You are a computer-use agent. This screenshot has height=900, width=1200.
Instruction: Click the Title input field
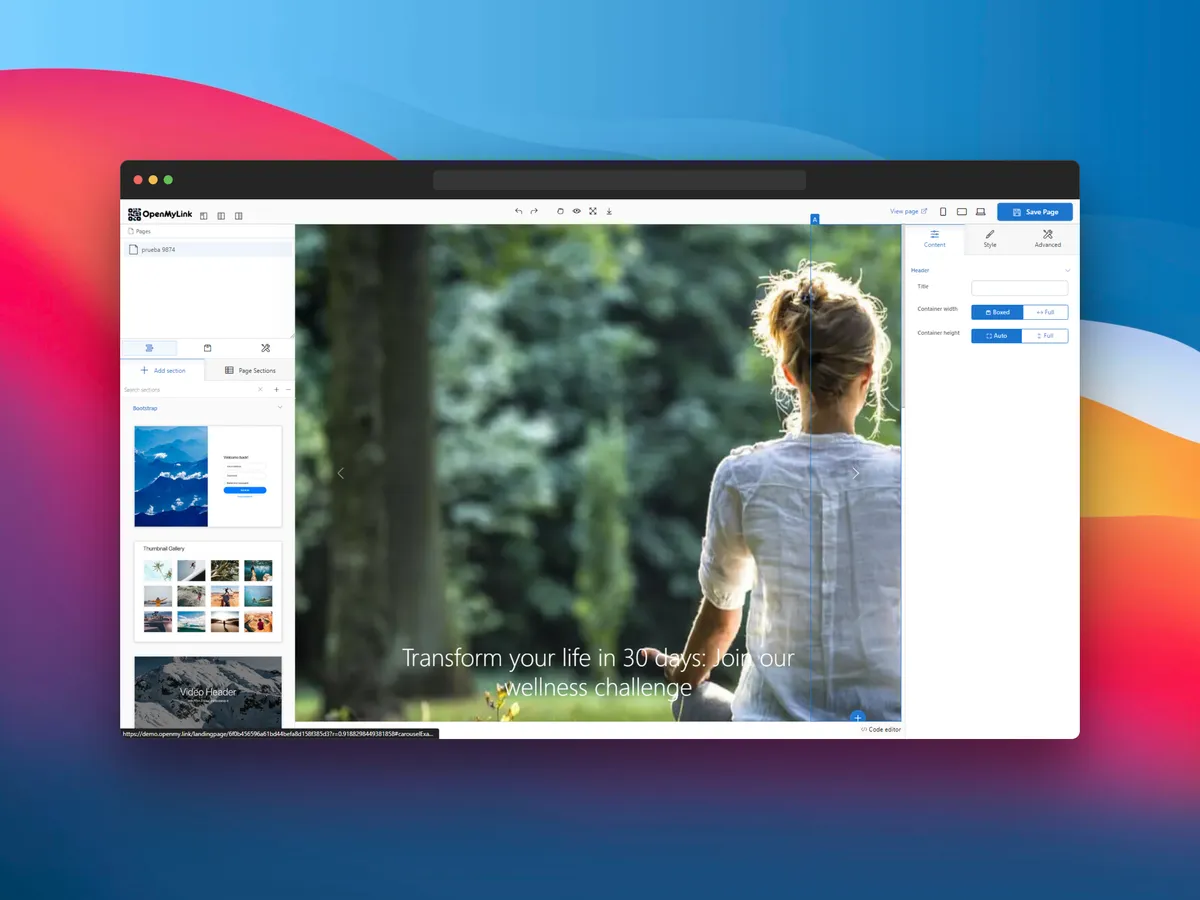tap(1019, 288)
